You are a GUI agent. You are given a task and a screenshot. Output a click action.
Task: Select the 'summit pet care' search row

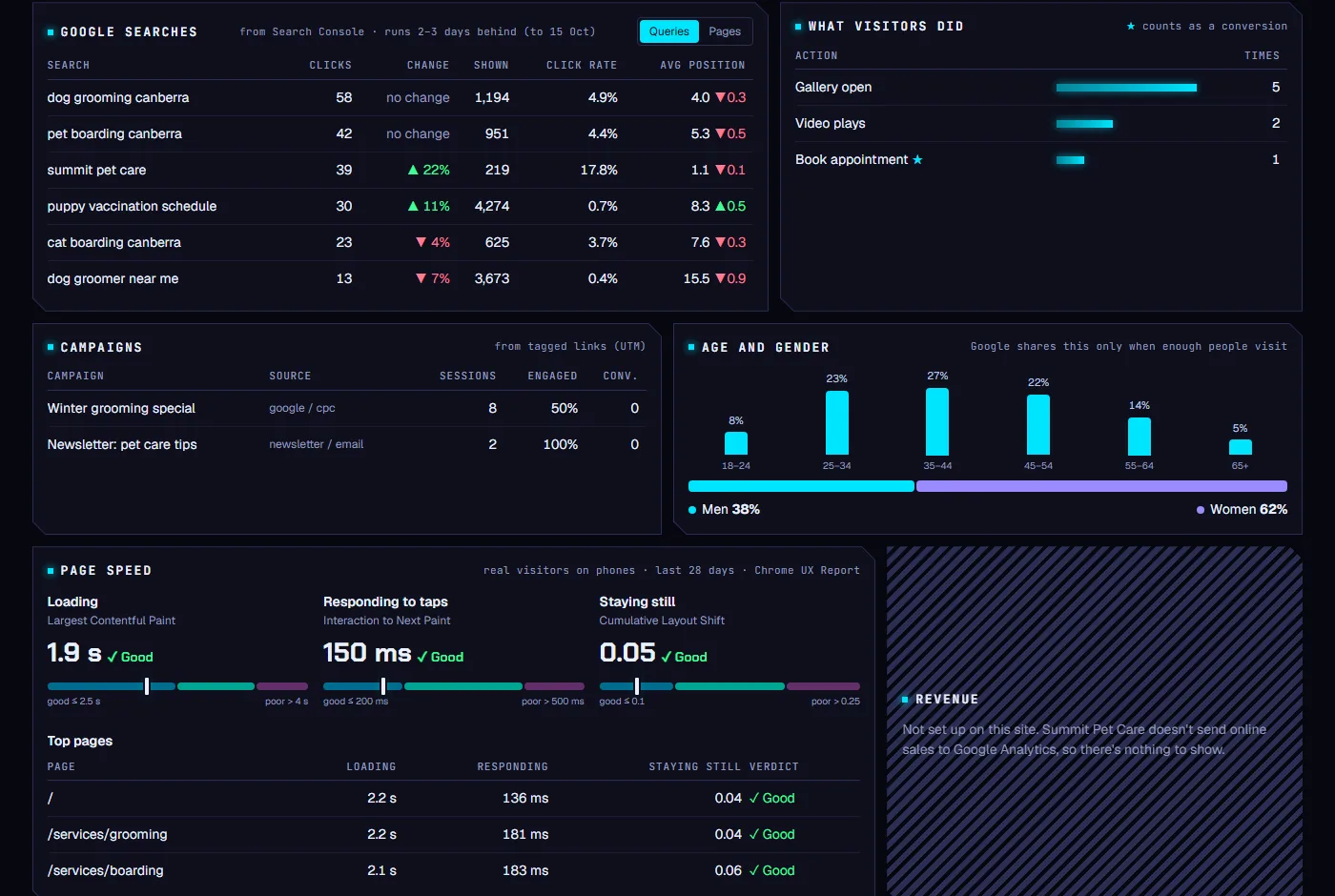tap(400, 170)
